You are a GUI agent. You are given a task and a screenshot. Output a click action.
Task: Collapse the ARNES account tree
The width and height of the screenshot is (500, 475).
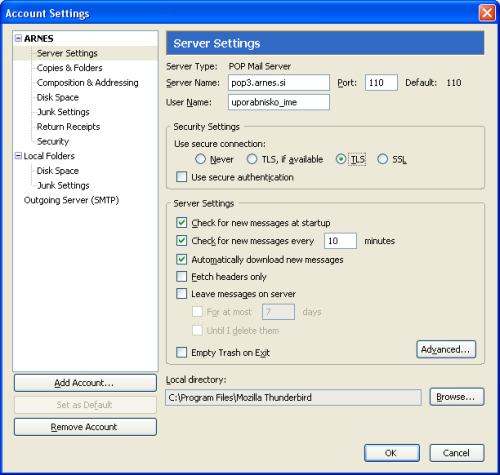[x=18, y=38]
